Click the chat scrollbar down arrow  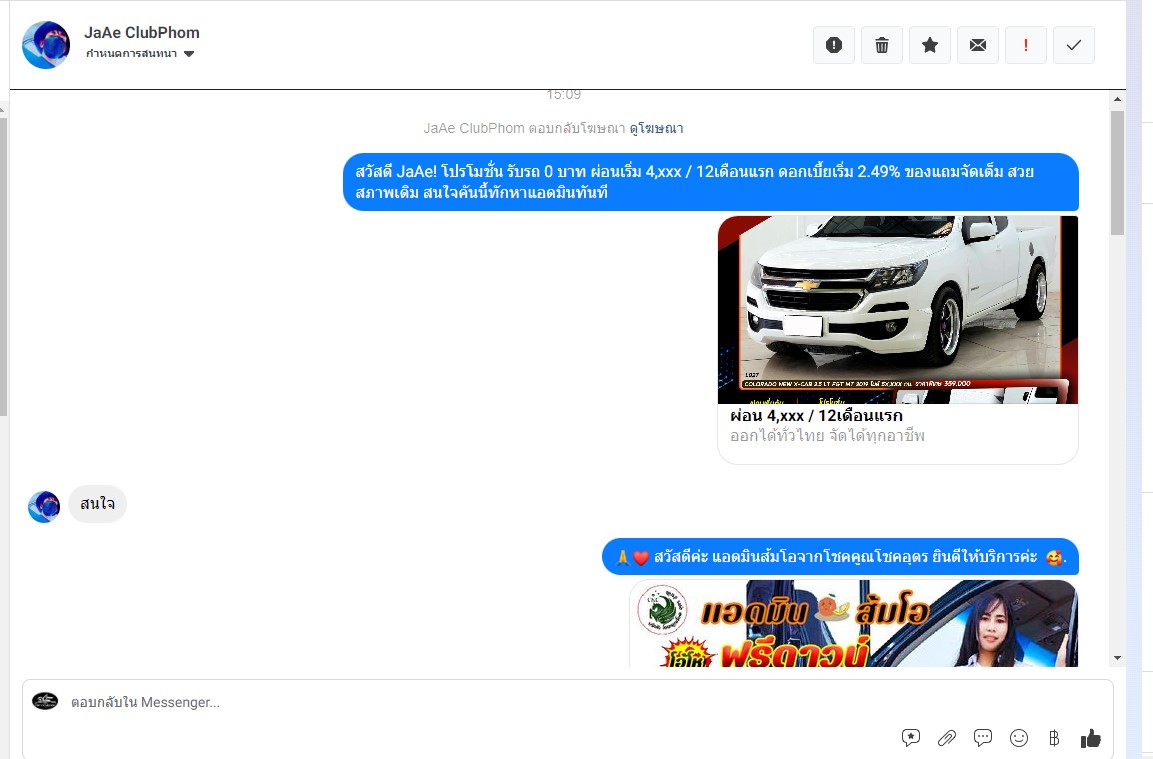(x=1117, y=658)
